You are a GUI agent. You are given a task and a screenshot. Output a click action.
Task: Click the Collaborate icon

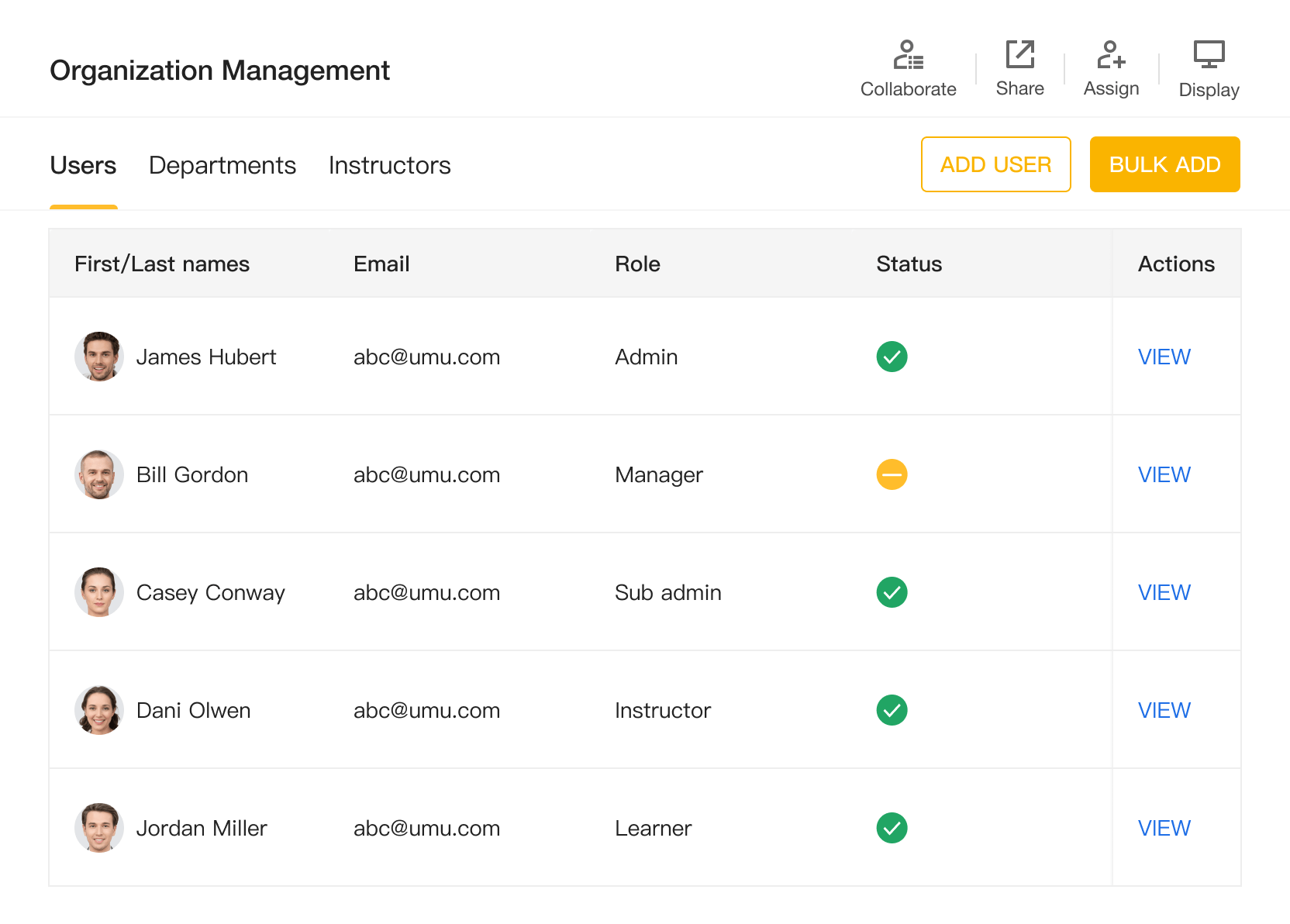pyautogui.click(x=908, y=56)
